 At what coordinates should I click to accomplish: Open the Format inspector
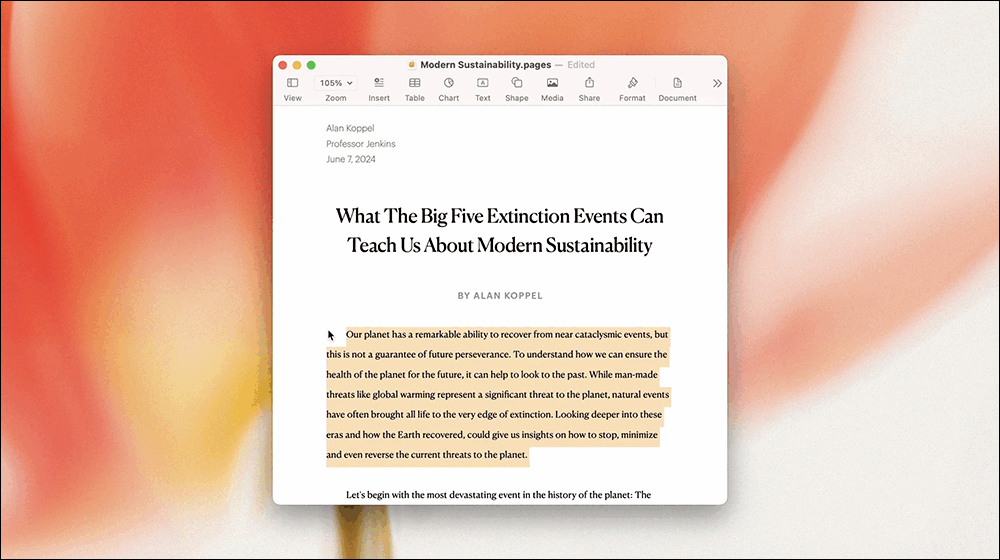click(632, 83)
